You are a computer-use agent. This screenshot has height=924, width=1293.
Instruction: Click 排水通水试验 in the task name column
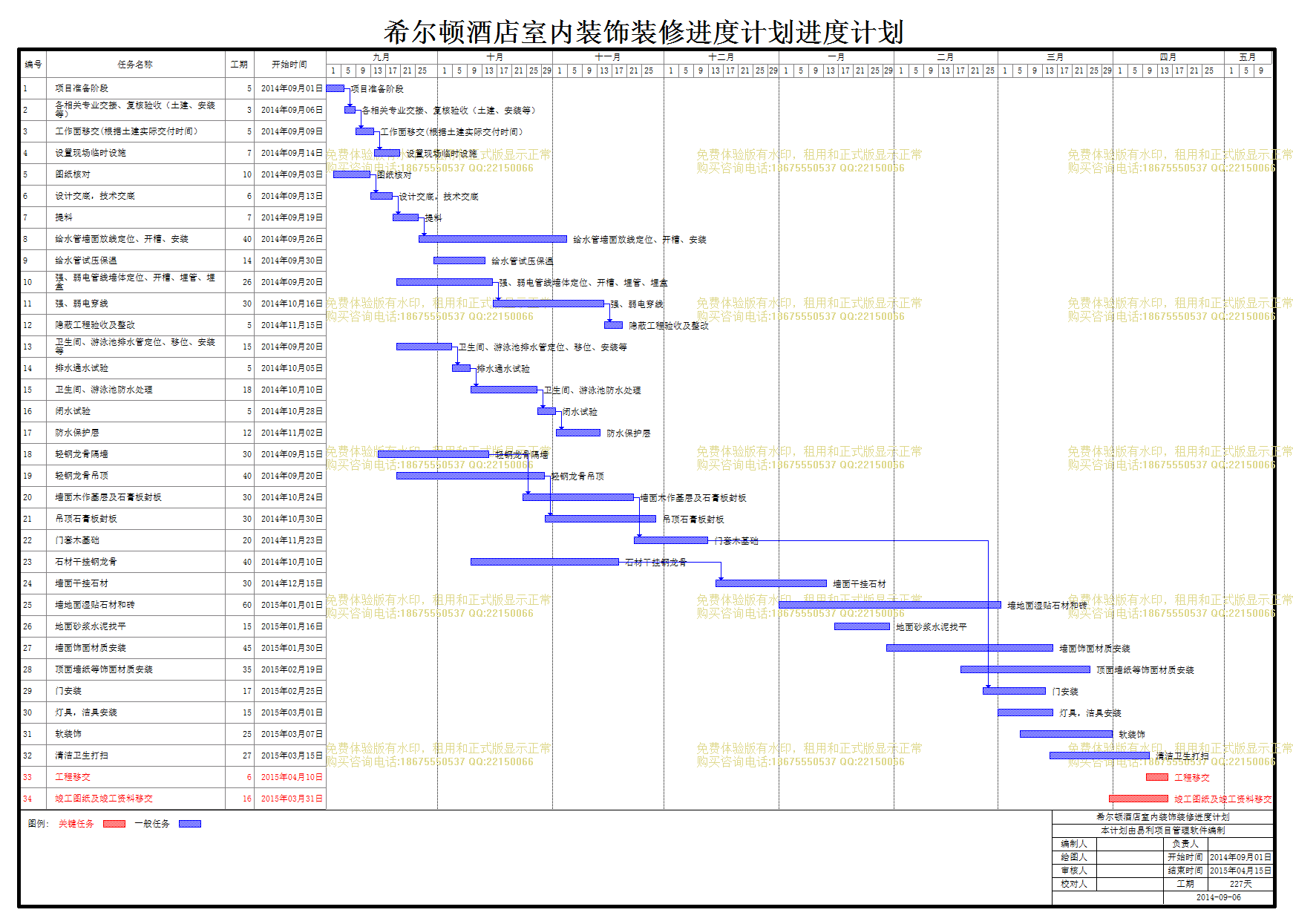point(82,368)
